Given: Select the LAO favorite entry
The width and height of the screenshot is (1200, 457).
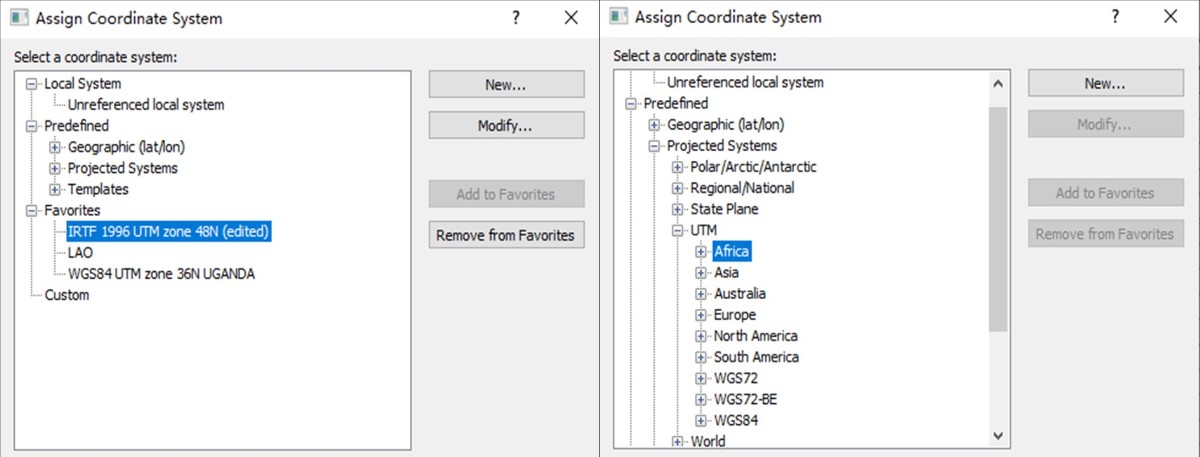Looking at the screenshot, I should point(80,253).
